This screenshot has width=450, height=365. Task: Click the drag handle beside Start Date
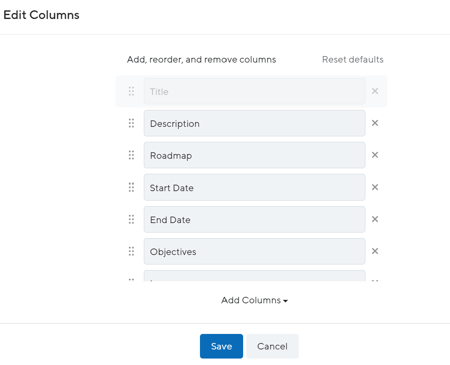pyautogui.click(x=131, y=187)
